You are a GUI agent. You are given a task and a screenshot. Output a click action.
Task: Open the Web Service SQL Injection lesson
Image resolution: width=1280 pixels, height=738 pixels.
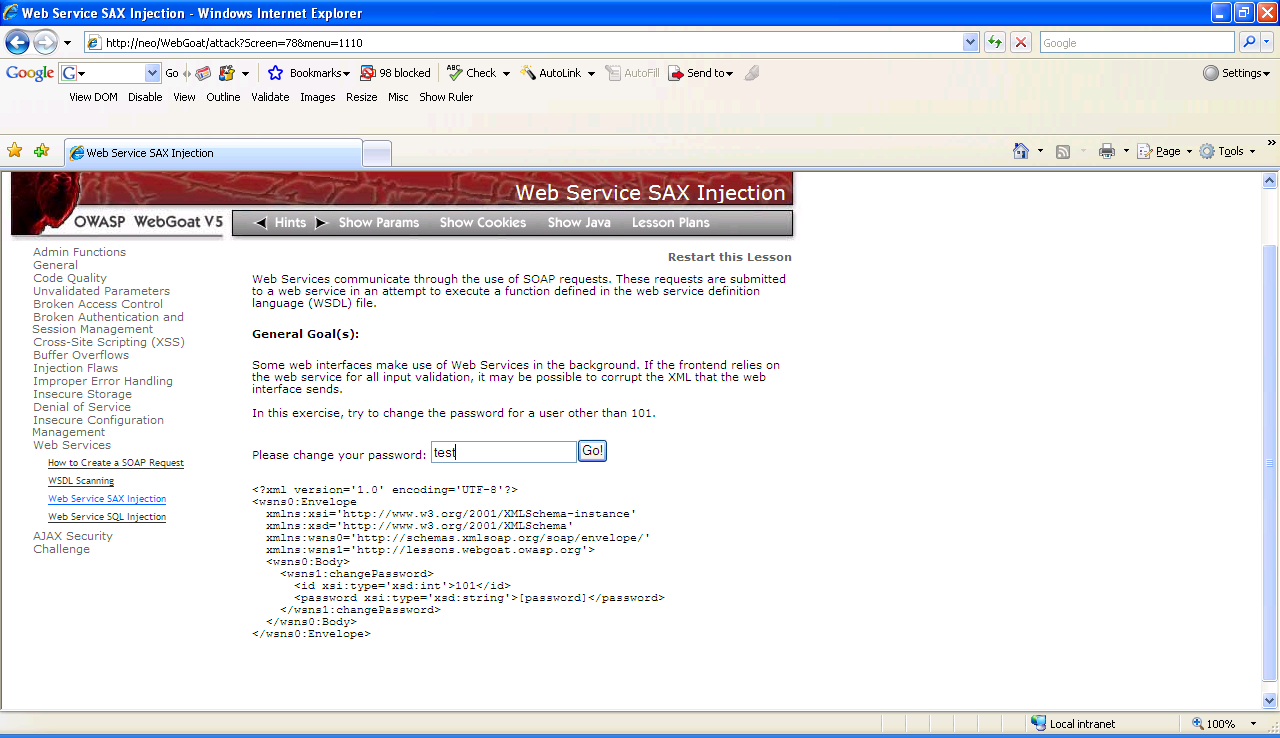click(107, 517)
